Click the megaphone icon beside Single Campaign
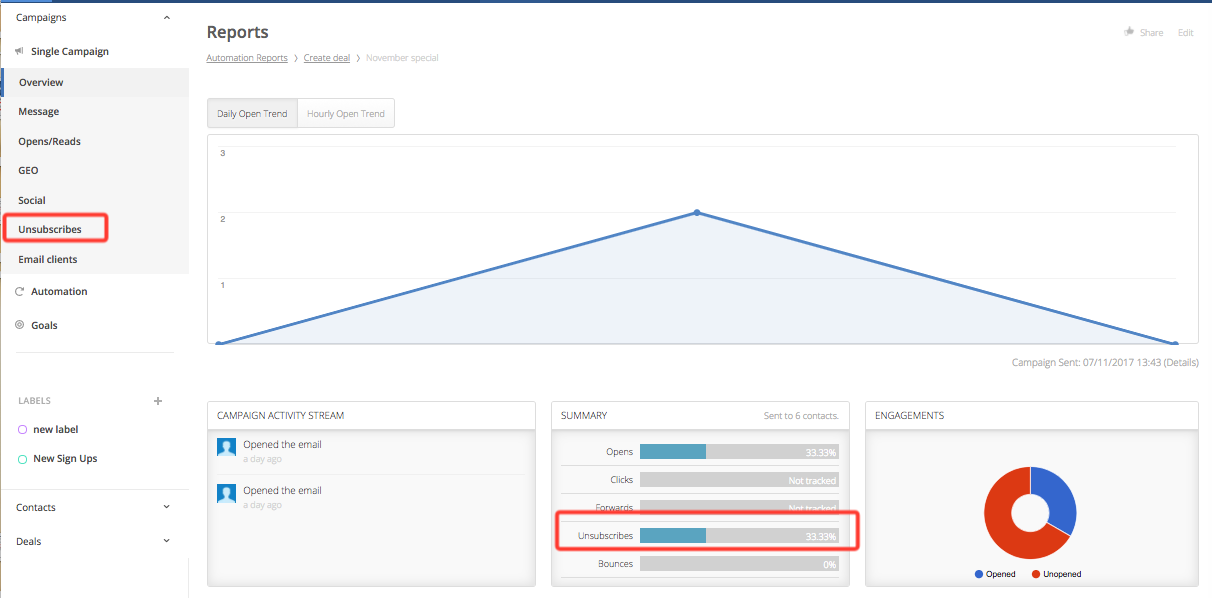This screenshot has width=1212, height=598. pos(20,51)
